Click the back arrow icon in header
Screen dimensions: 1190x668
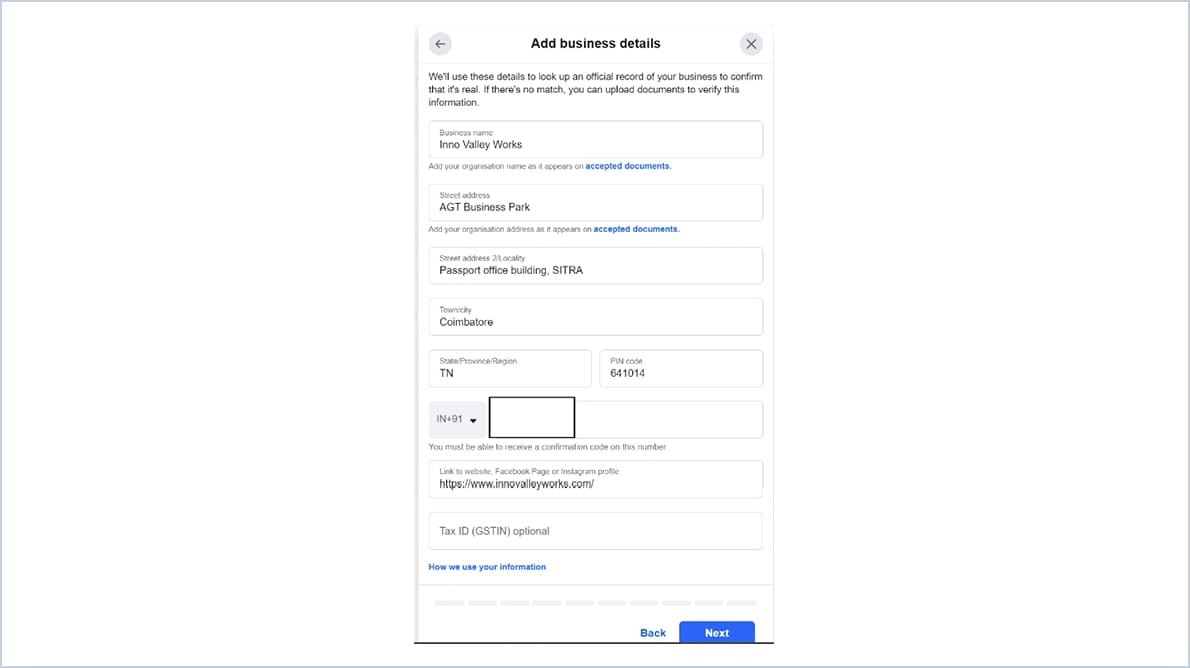(x=440, y=44)
